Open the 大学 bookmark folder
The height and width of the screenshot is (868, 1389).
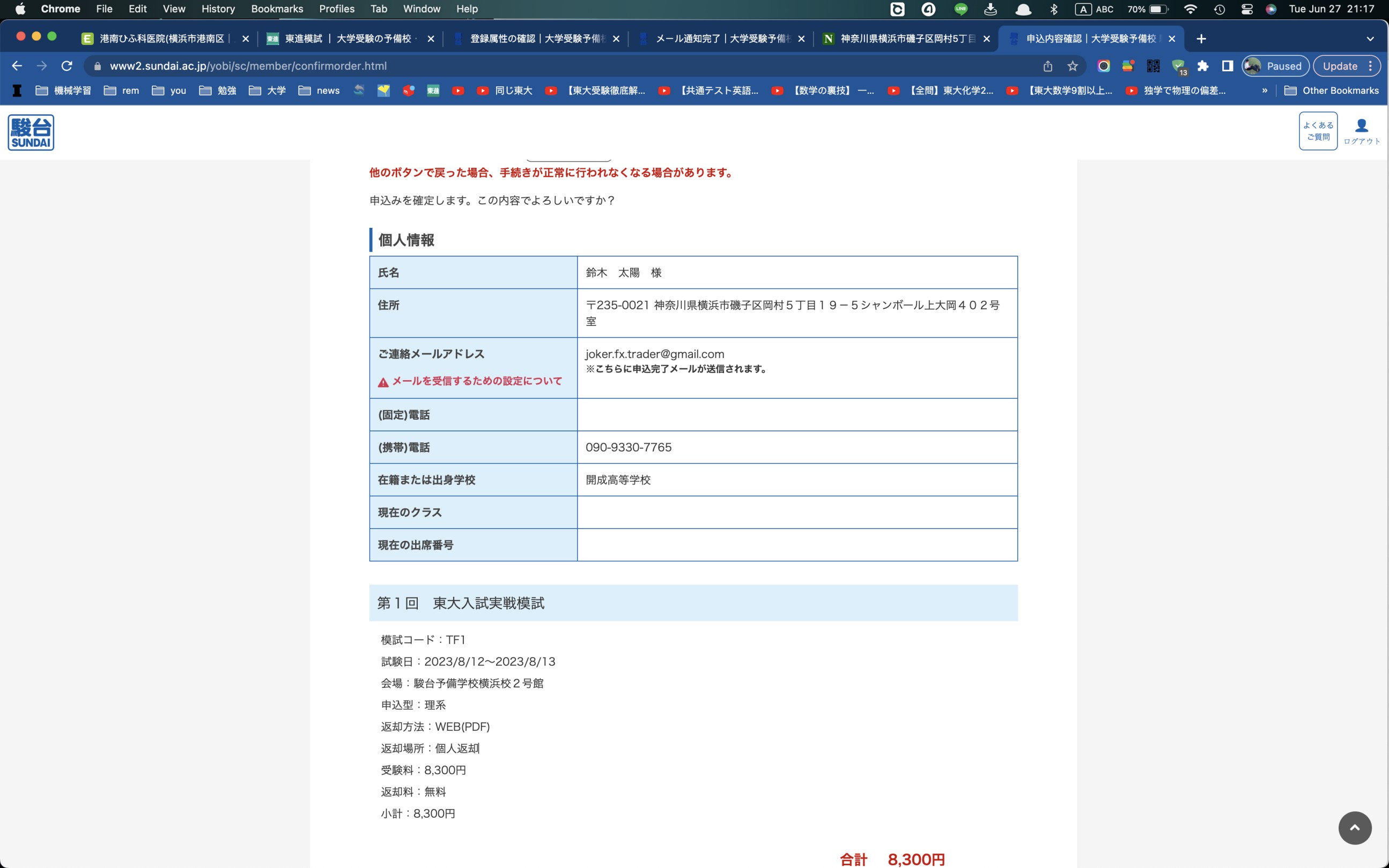coord(267,90)
